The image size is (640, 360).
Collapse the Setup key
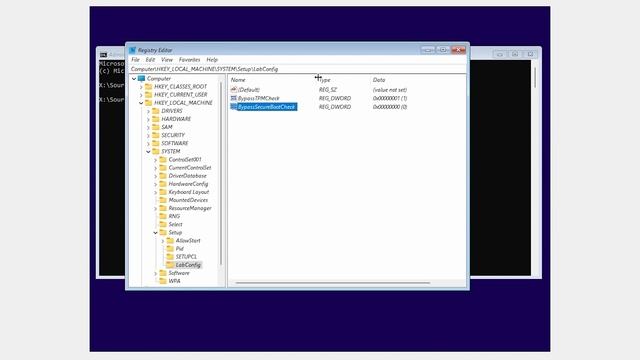[156, 233]
